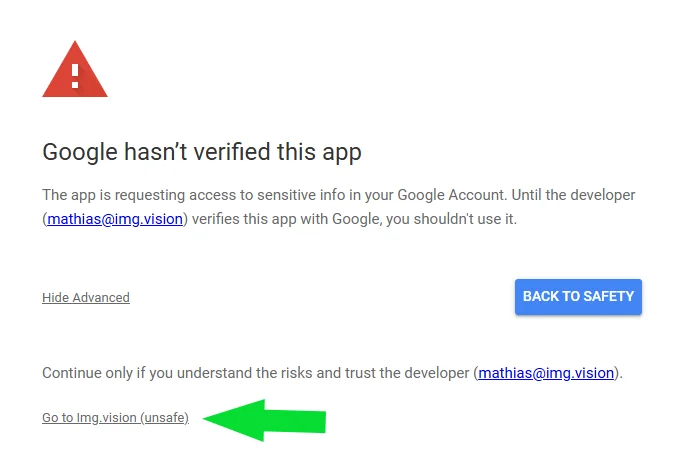
Task: Proceed to Img.vision despite the unsafe warning
Action: [115, 417]
